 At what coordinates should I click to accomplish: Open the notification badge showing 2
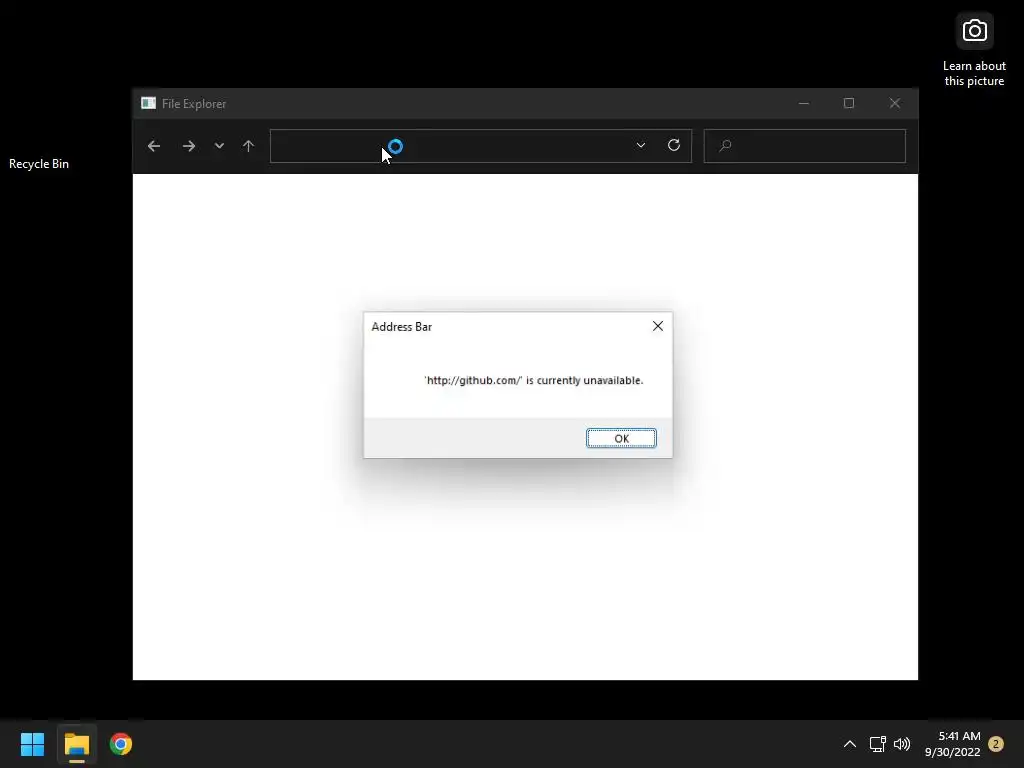(996, 744)
